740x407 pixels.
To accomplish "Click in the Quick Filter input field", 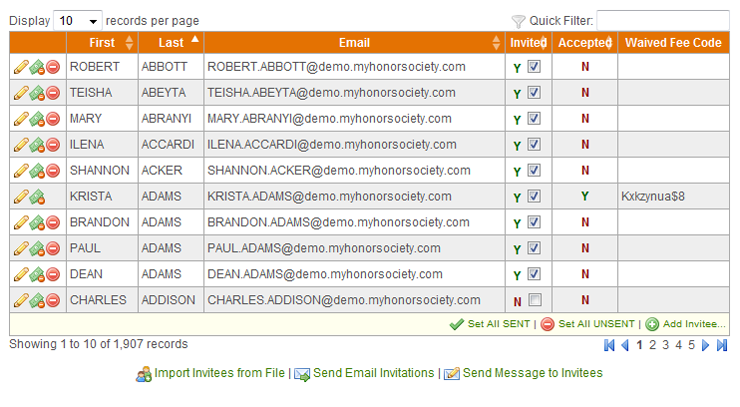I will [x=663, y=21].
